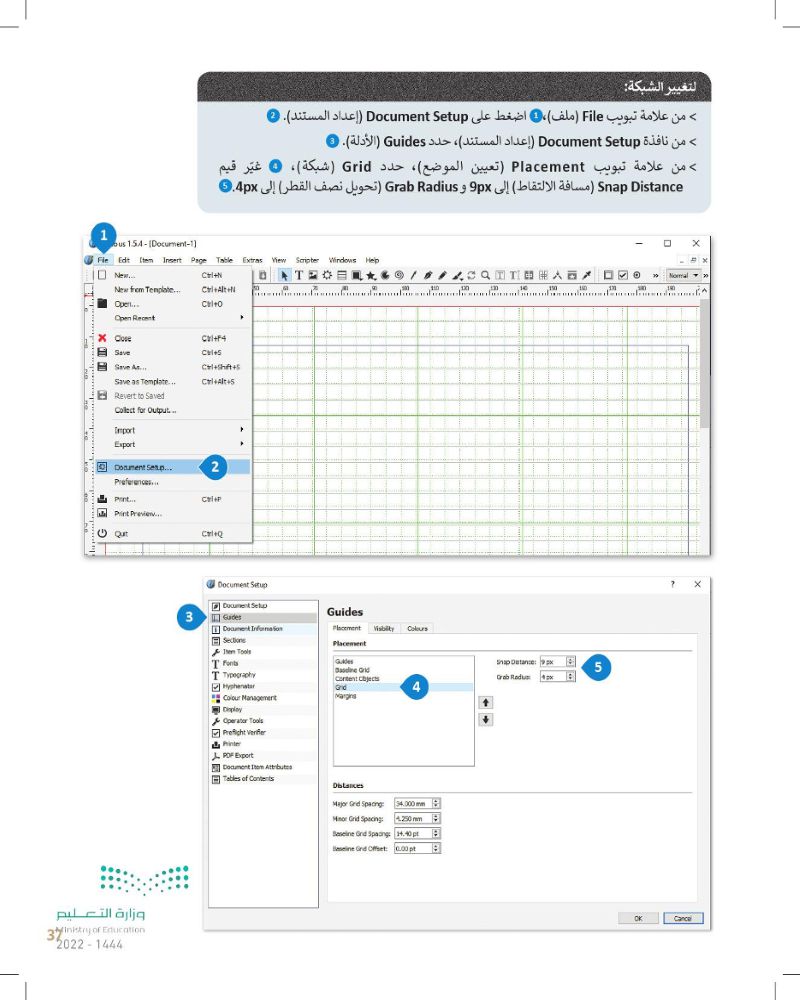This screenshot has height=1000, width=800.
Task: Choose the Eye Dropper tool
Action: (586, 276)
